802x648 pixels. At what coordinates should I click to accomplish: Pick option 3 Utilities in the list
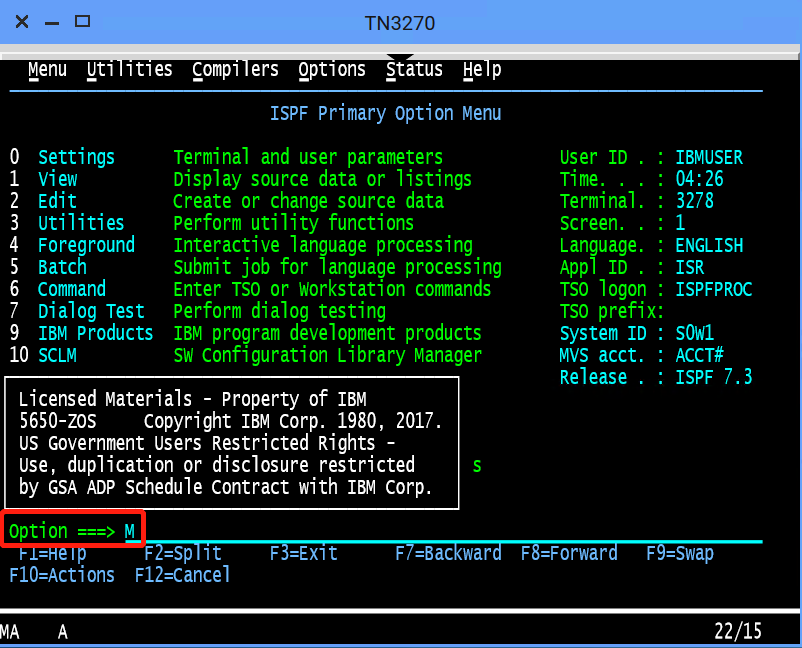81,223
